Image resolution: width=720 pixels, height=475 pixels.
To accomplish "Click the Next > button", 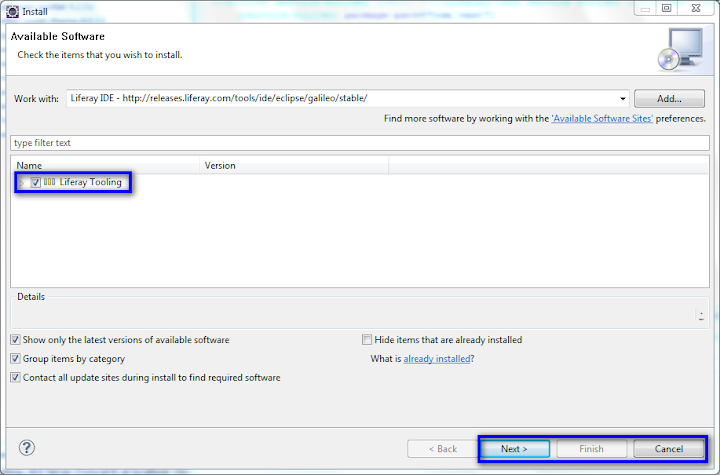I will [x=514, y=449].
